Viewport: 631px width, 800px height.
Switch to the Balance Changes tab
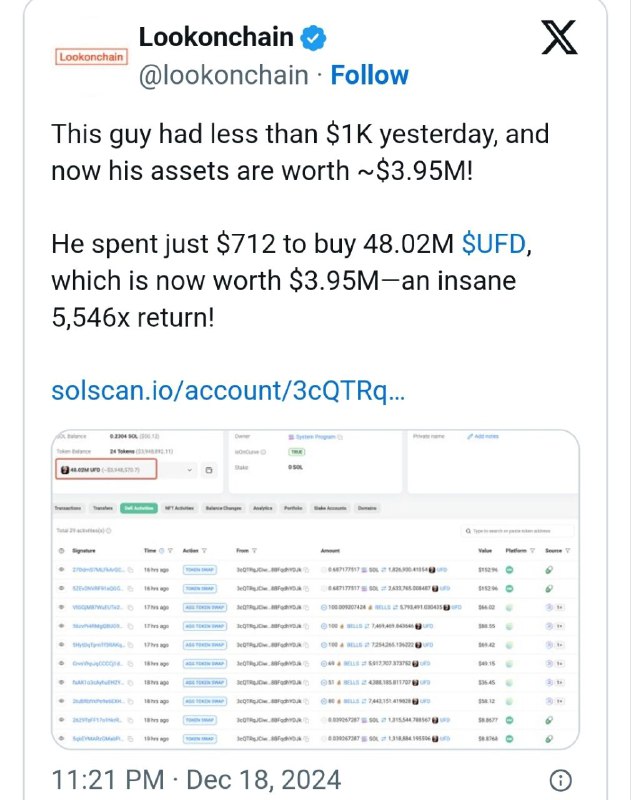(x=223, y=508)
